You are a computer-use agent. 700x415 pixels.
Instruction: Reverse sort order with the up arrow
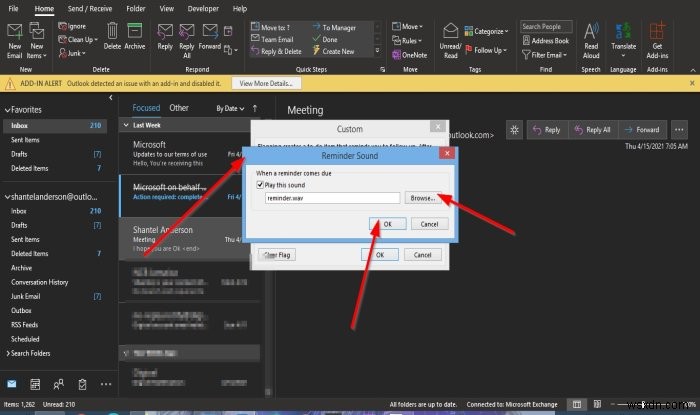click(255, 108)
